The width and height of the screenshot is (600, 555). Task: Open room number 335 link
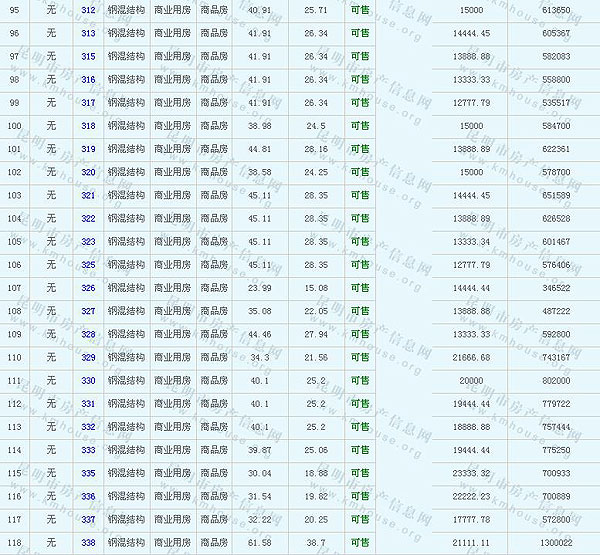pos(88,473)
